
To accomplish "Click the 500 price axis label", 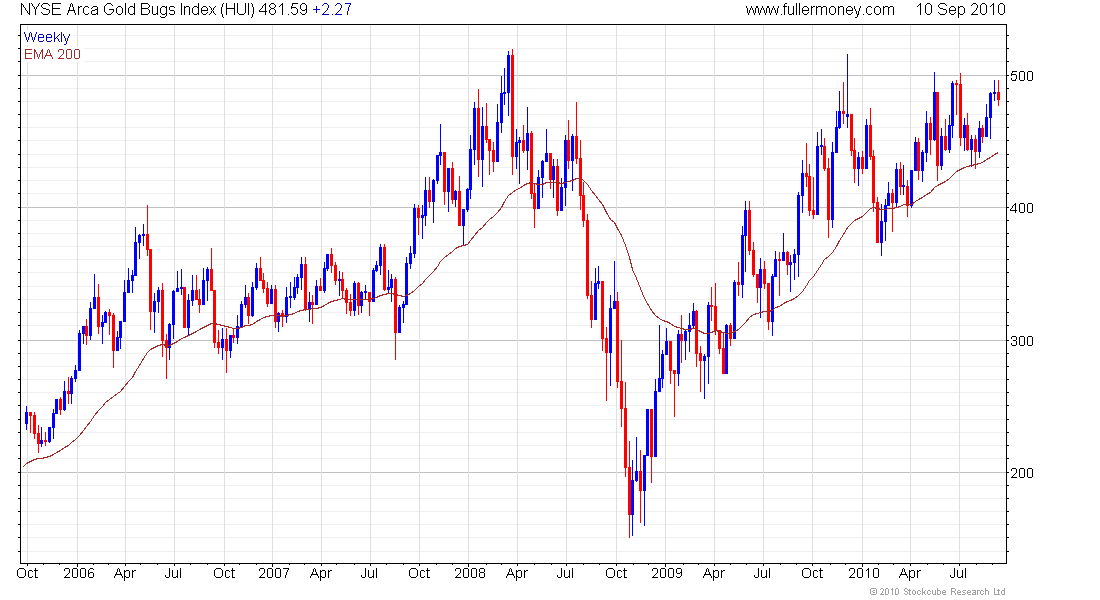I will click(1021, 76).
